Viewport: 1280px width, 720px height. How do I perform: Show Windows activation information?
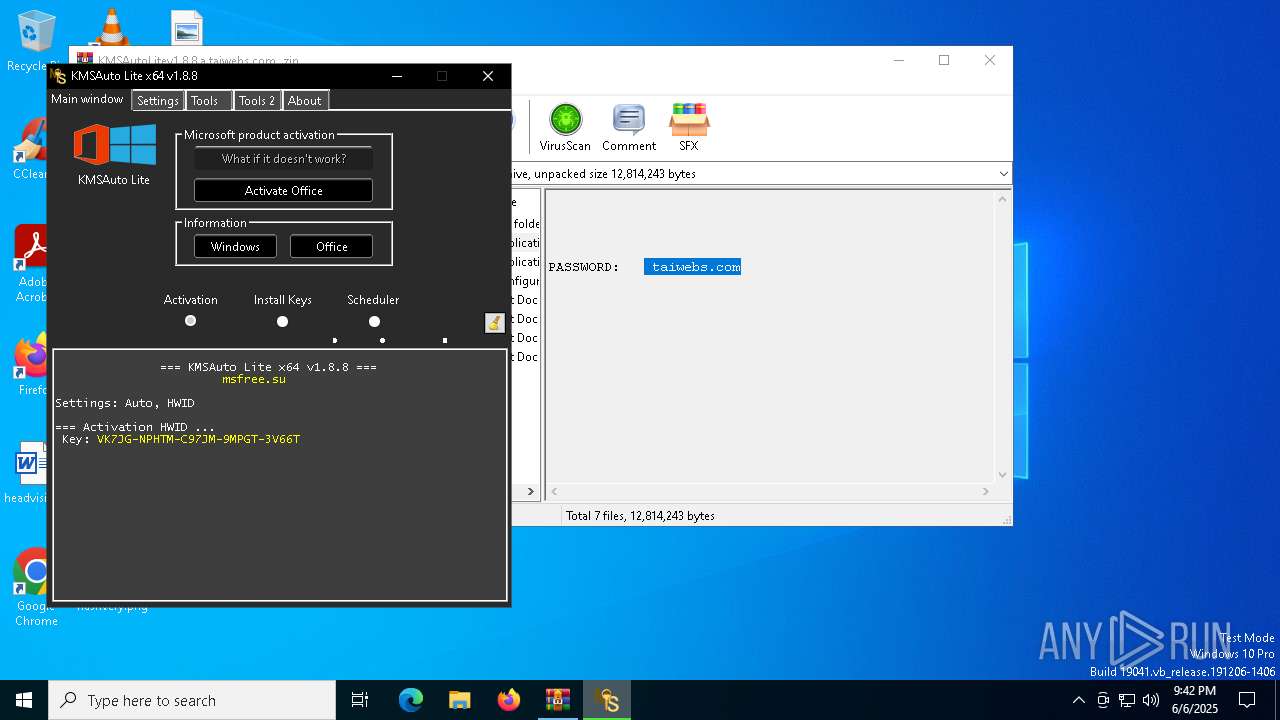point(235,246)
